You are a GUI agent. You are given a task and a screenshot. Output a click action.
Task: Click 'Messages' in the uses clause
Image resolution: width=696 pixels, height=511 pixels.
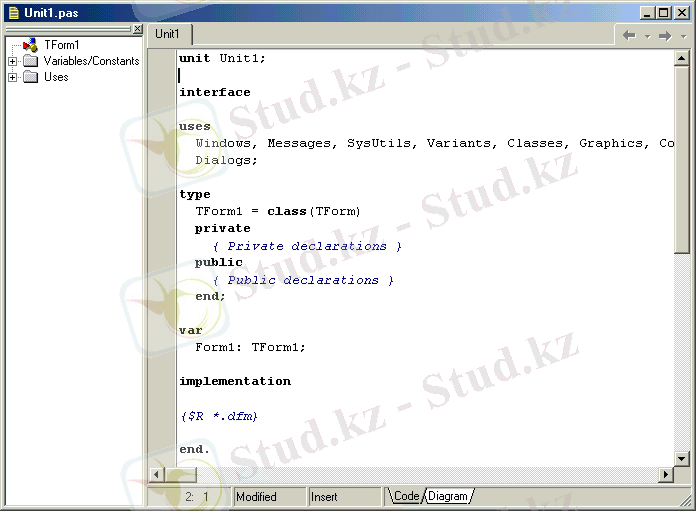(299, 143)
